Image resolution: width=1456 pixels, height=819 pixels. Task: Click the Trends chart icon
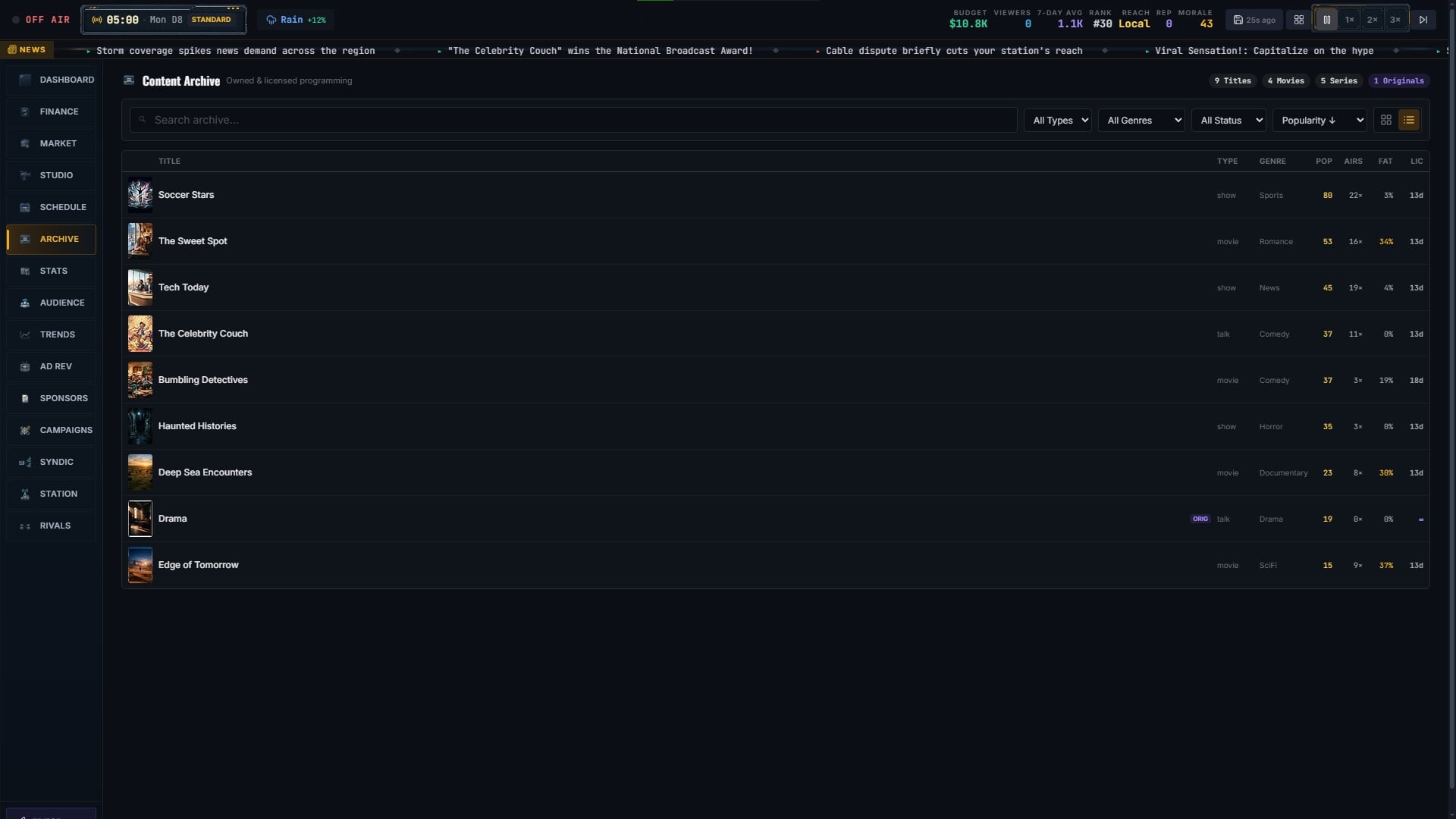(x=25, y=334)
